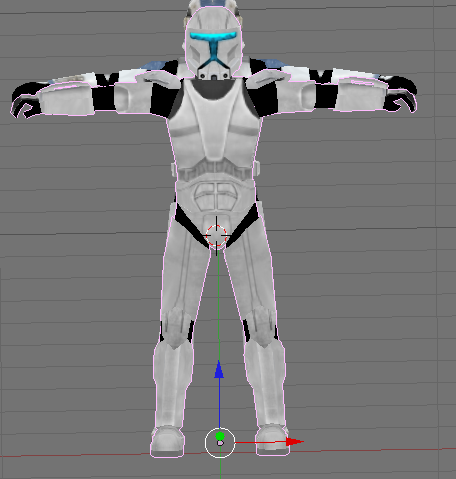Click the blue Z-axis arrow of the manipulator
This screenshot has width=456, height=479.
click(x=219, y=370)
